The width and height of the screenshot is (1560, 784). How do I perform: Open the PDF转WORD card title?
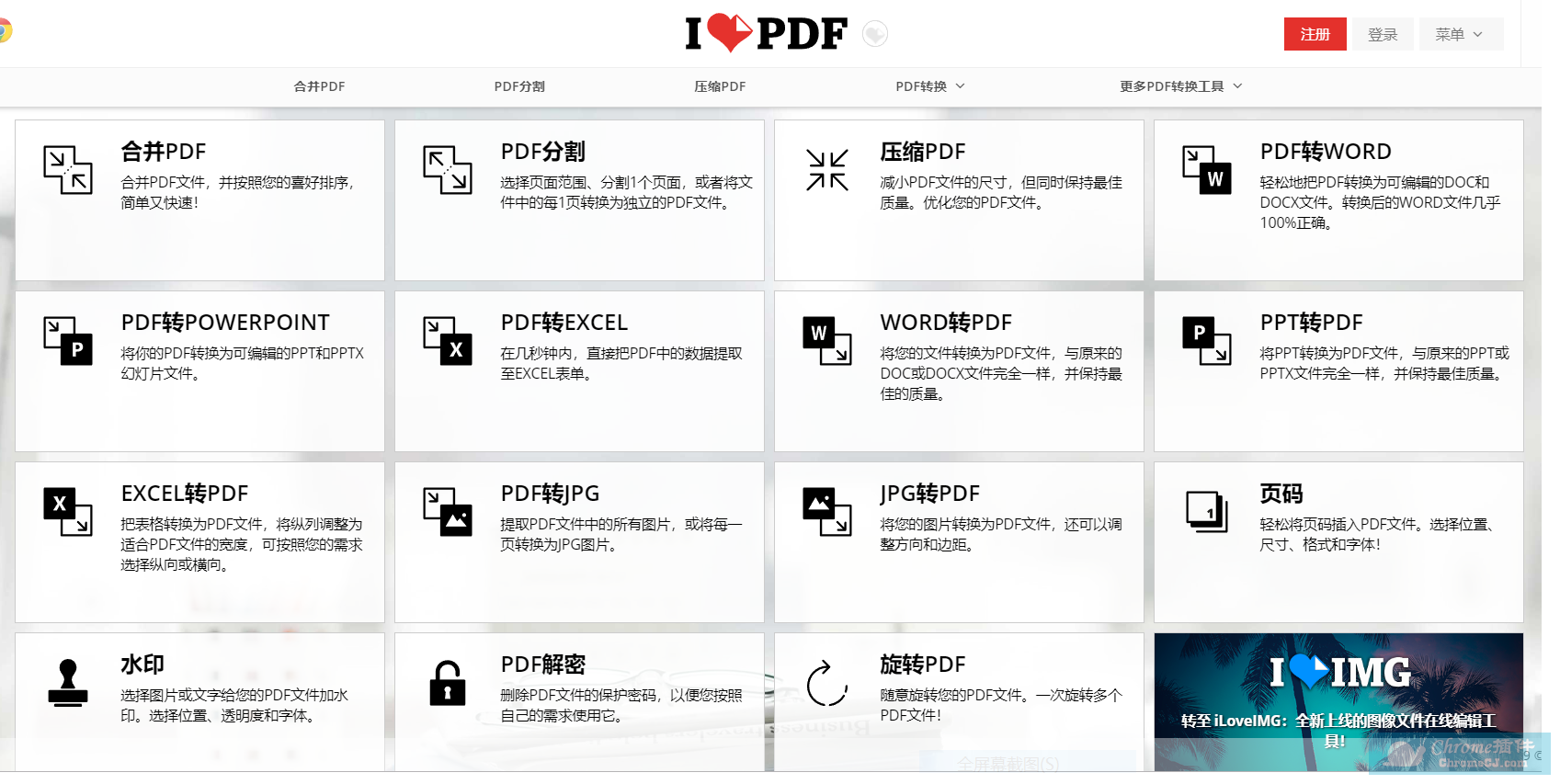coord(1326,152)
